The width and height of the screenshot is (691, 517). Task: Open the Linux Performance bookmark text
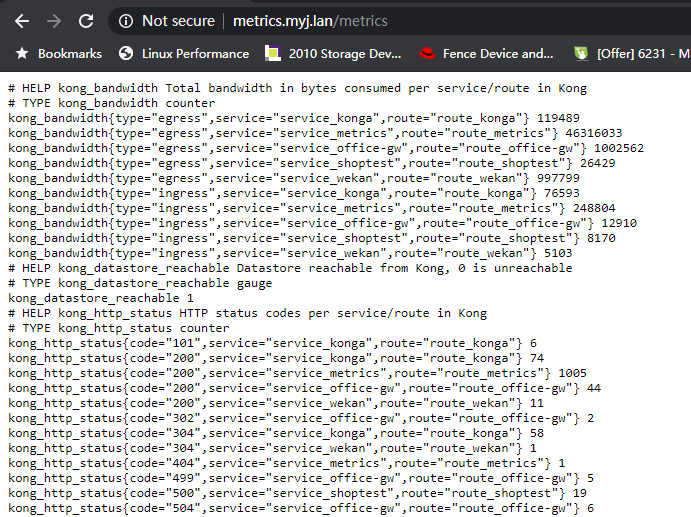(195, 53)
